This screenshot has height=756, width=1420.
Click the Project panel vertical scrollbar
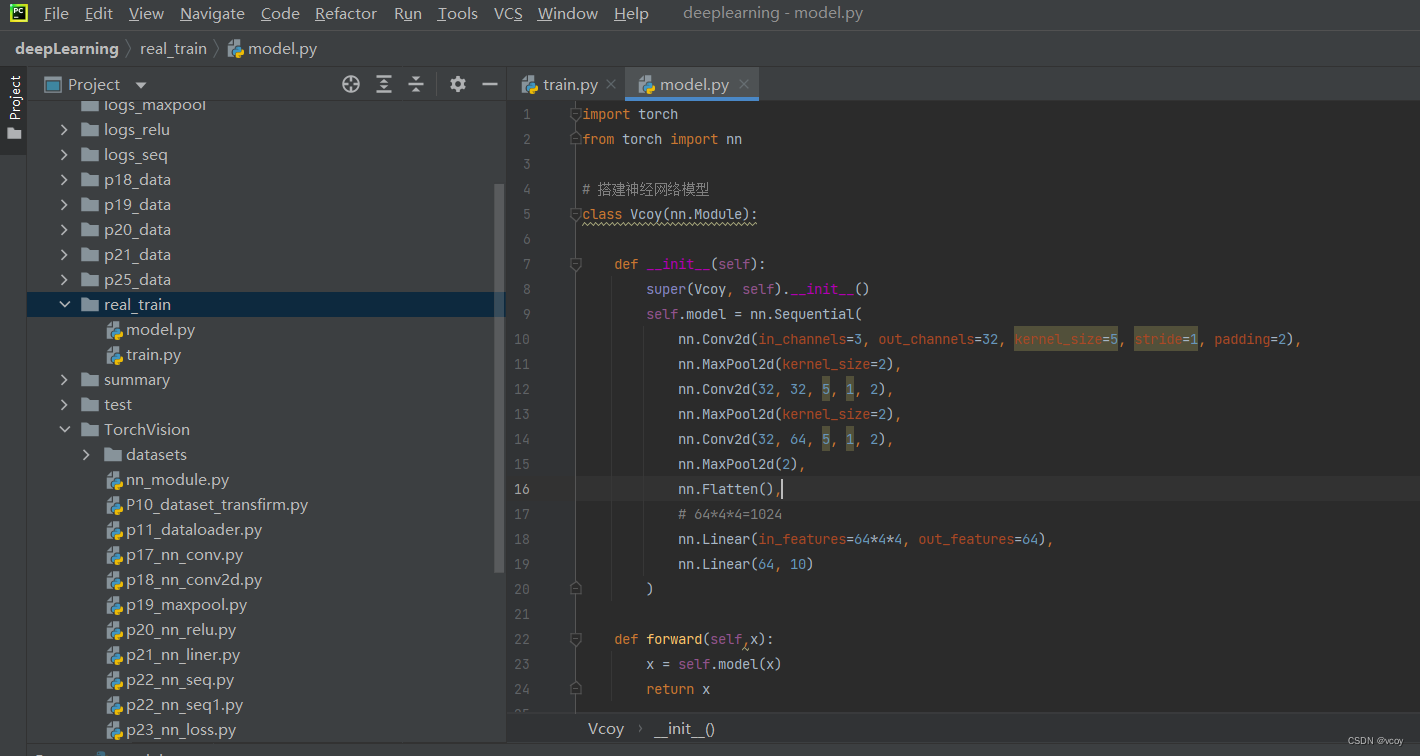pos(500,378)
